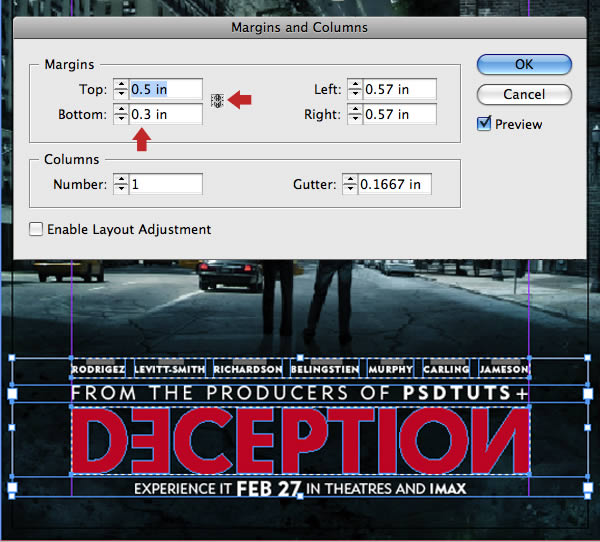Click the Top margin stepper arrows

tap(121, 89)
